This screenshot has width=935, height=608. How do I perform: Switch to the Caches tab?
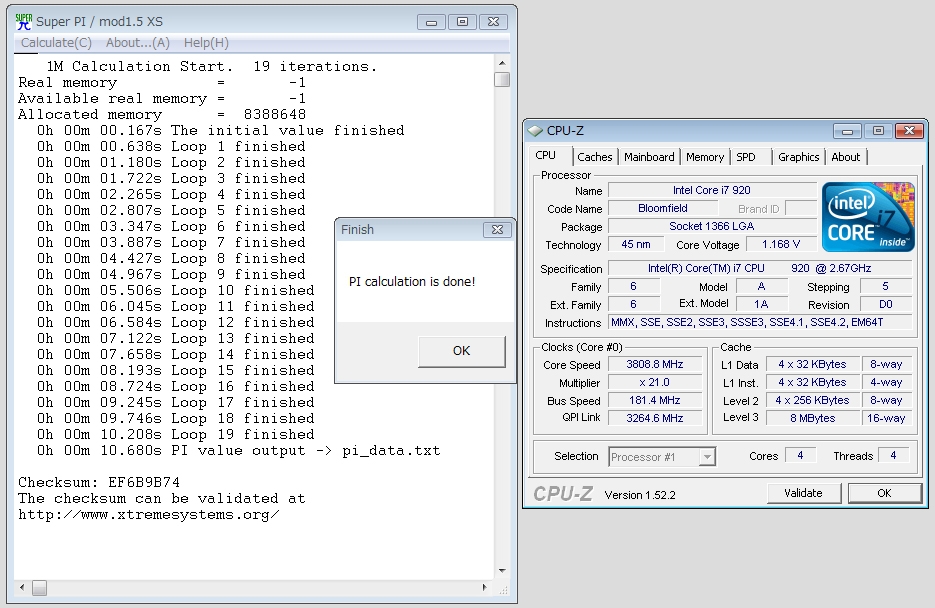(595, 157)
